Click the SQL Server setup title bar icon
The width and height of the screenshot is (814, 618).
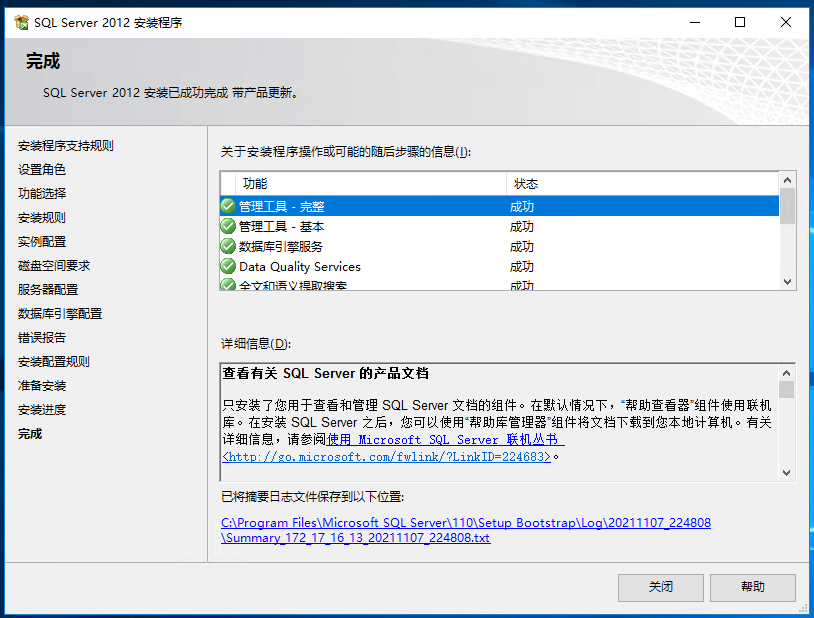21,22
